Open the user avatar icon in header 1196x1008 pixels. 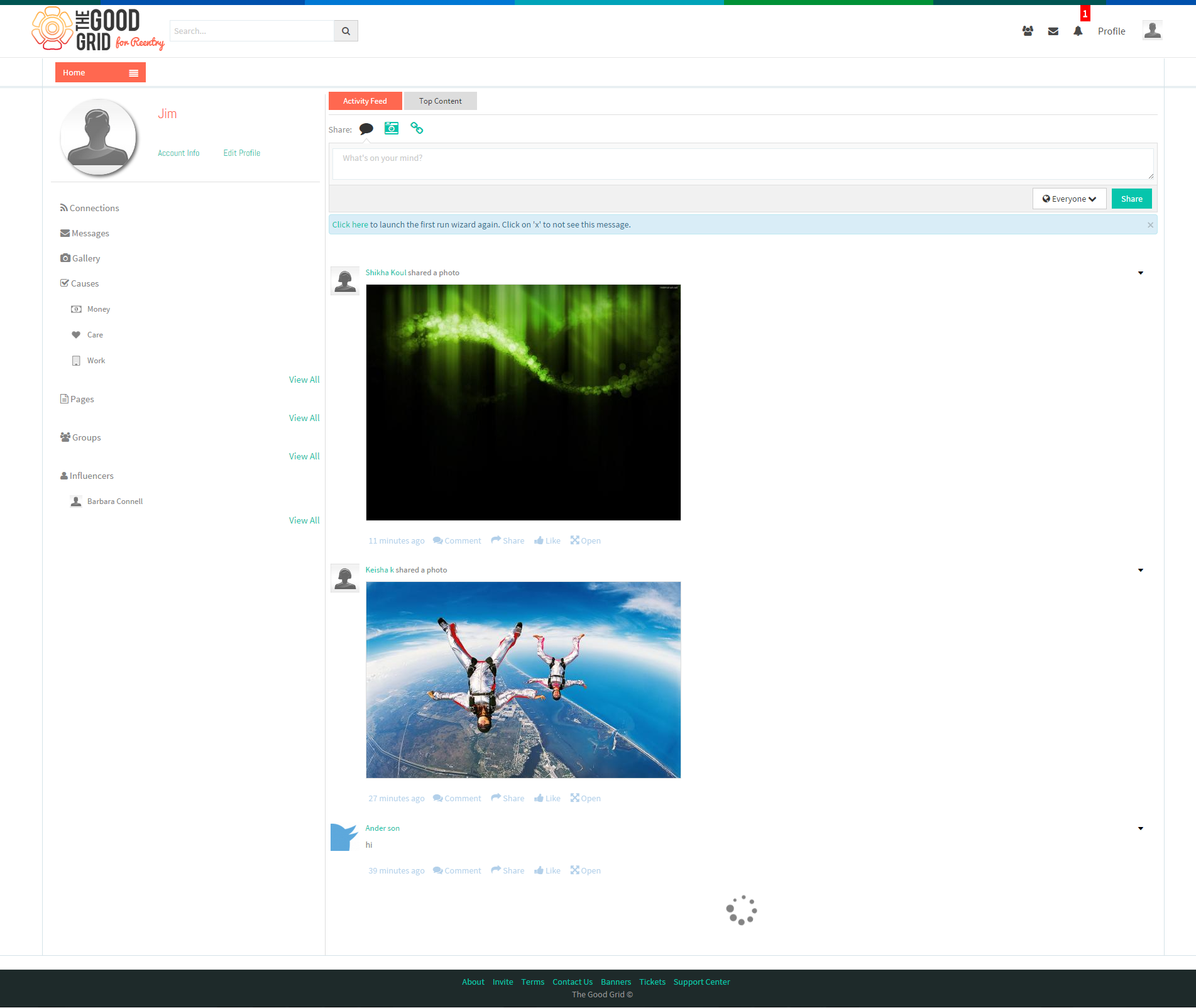(x=1152, y=30)
